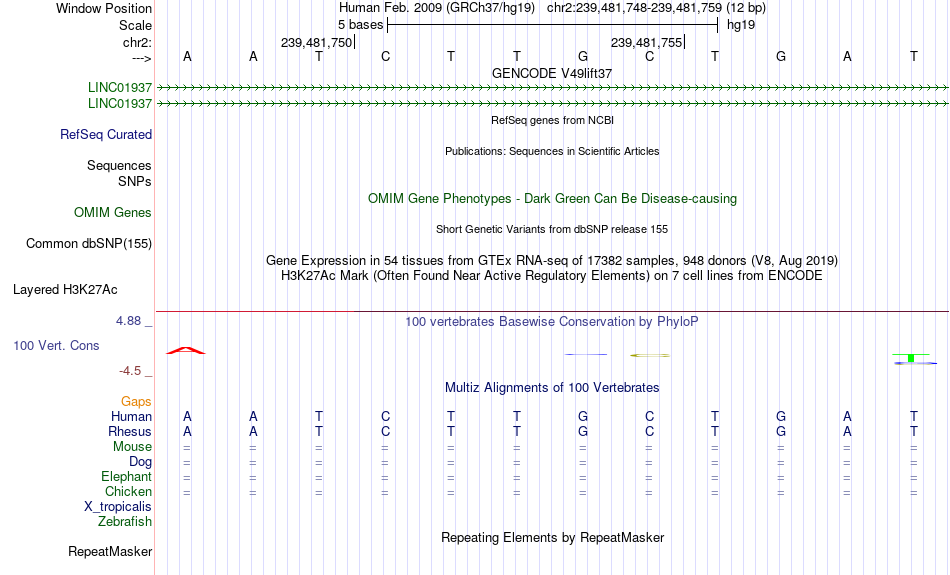Select the Human species label
This screenshot has height=575, width=950.
point(131,416)
